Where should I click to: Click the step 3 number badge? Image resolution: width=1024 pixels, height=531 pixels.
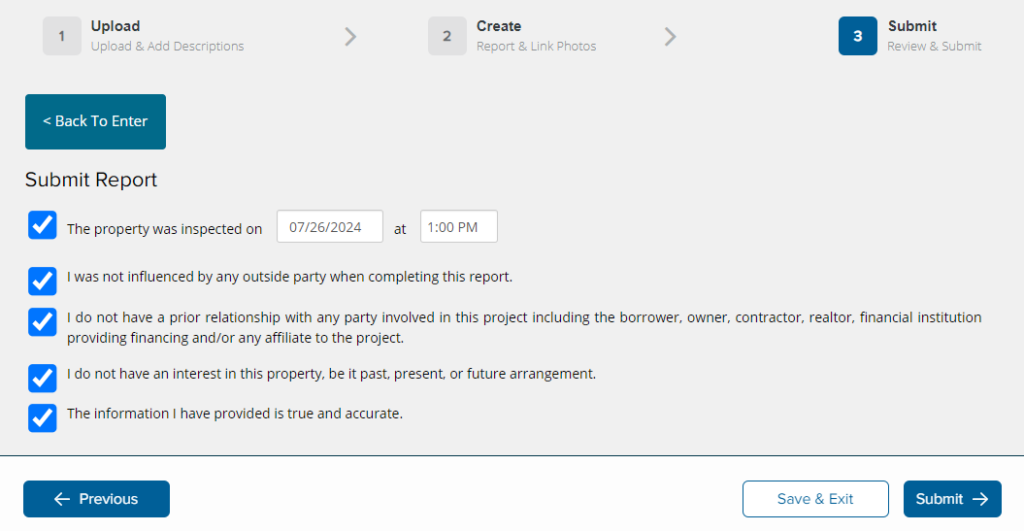857,36
